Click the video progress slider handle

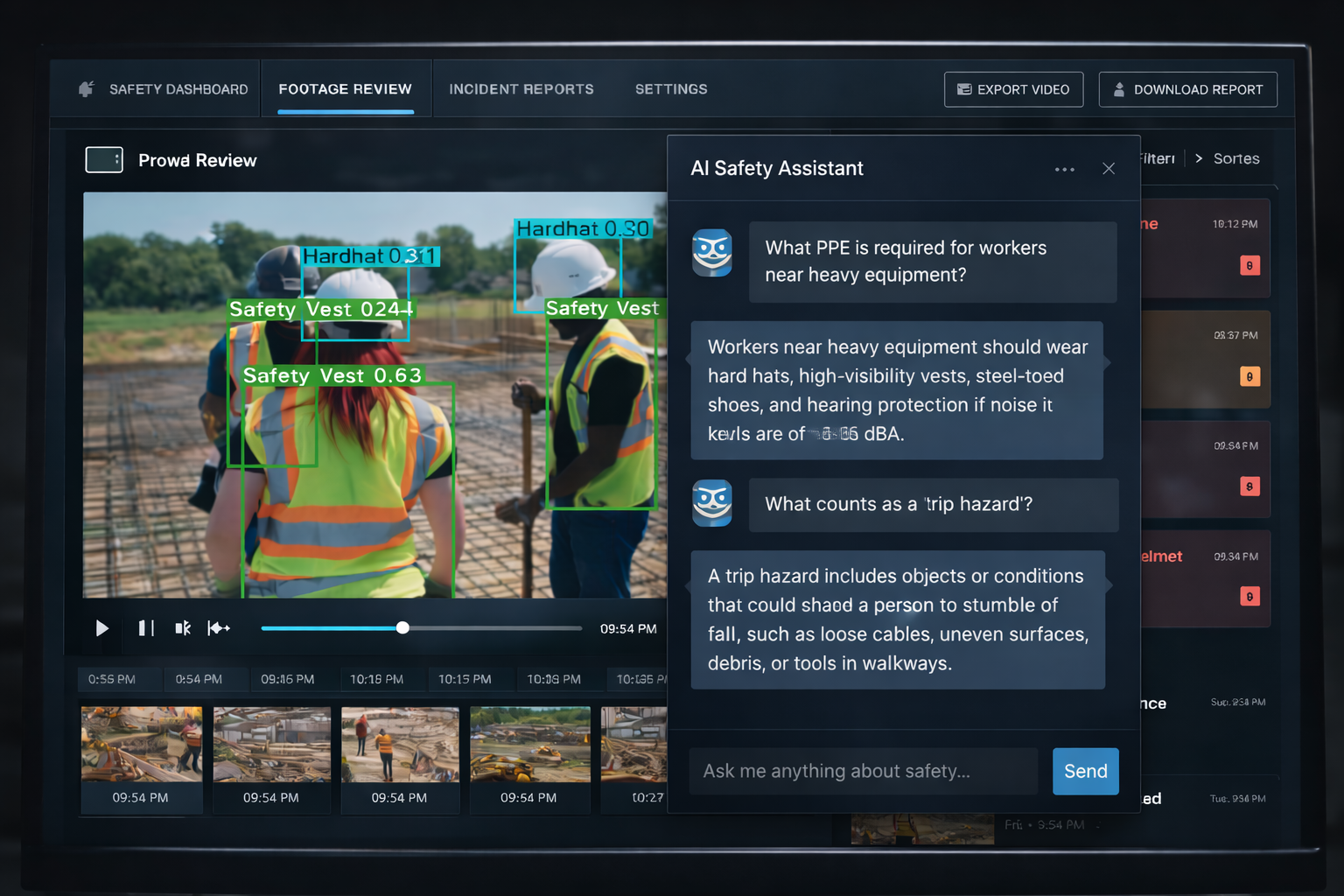point(402,628)
